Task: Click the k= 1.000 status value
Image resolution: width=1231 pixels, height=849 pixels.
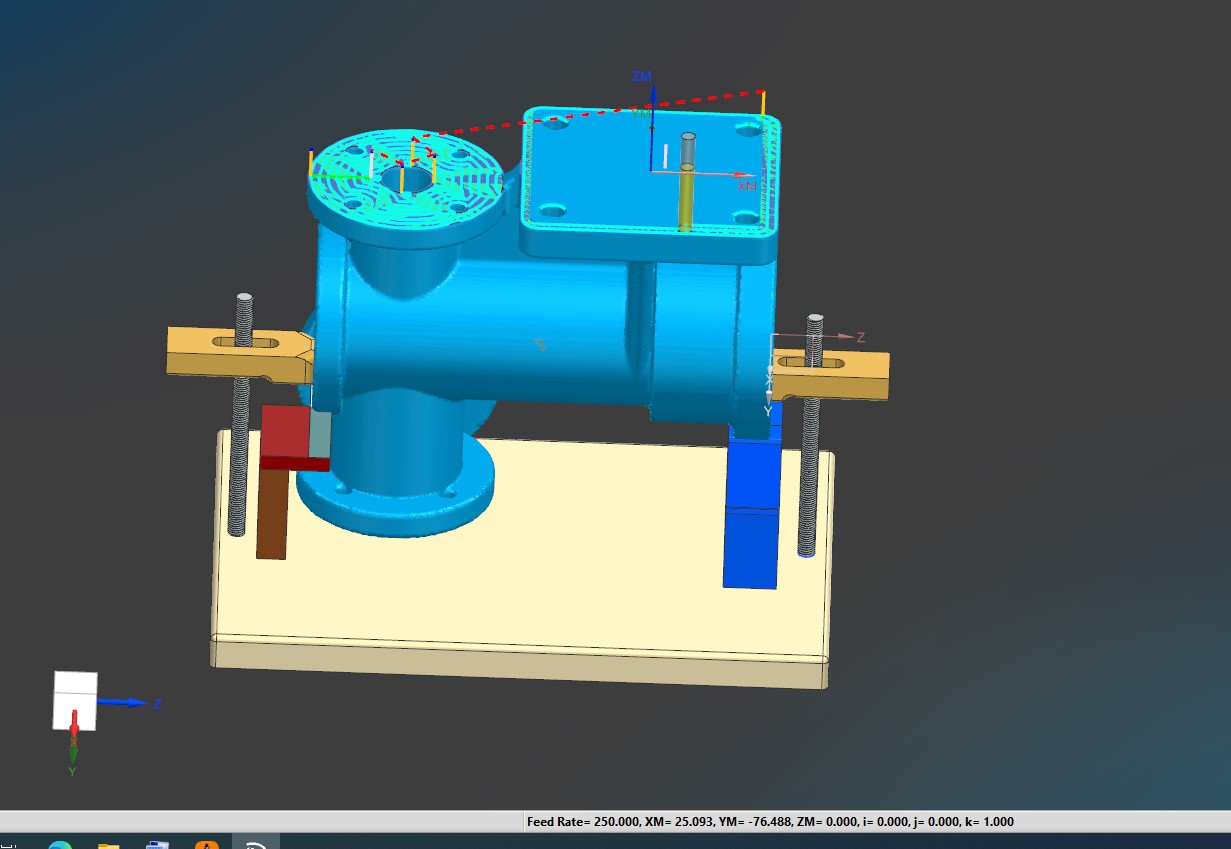Action: (x=988, y=822)
